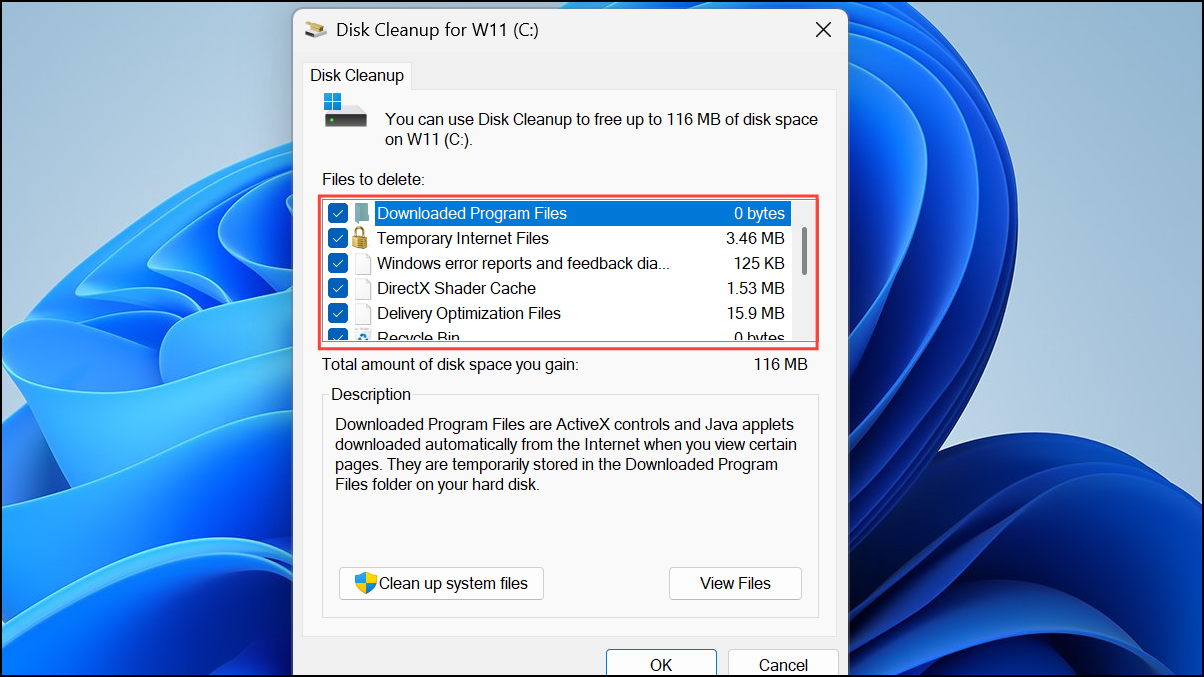Click the 1.53 MB size value
This screenshot has height=677, width=1204.
[755, 289]
